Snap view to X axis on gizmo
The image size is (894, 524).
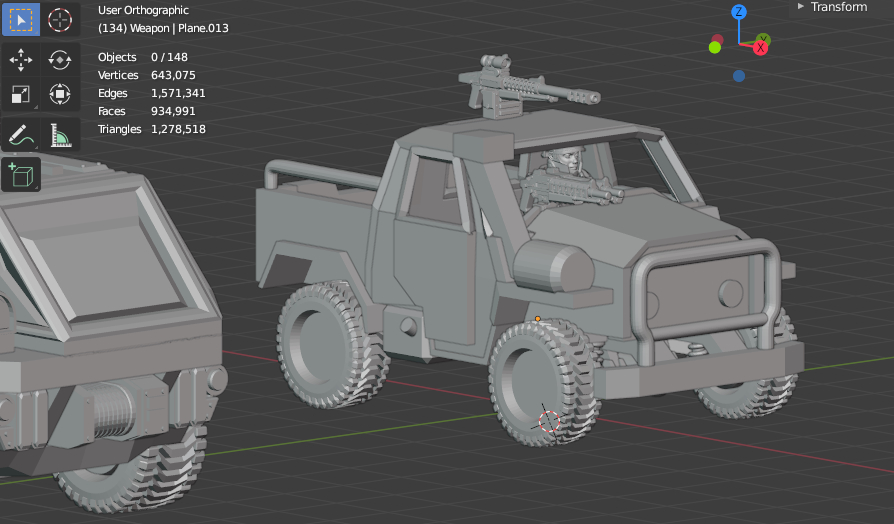click(x=760, y=48)
